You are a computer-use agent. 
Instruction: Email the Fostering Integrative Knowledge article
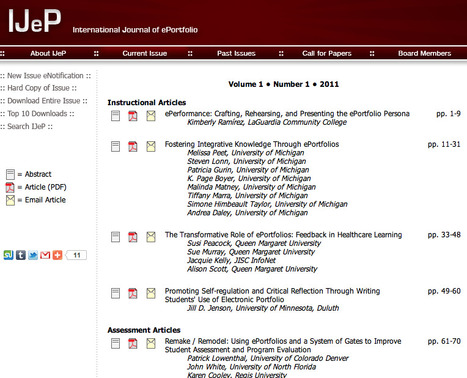tap(151, 146)
